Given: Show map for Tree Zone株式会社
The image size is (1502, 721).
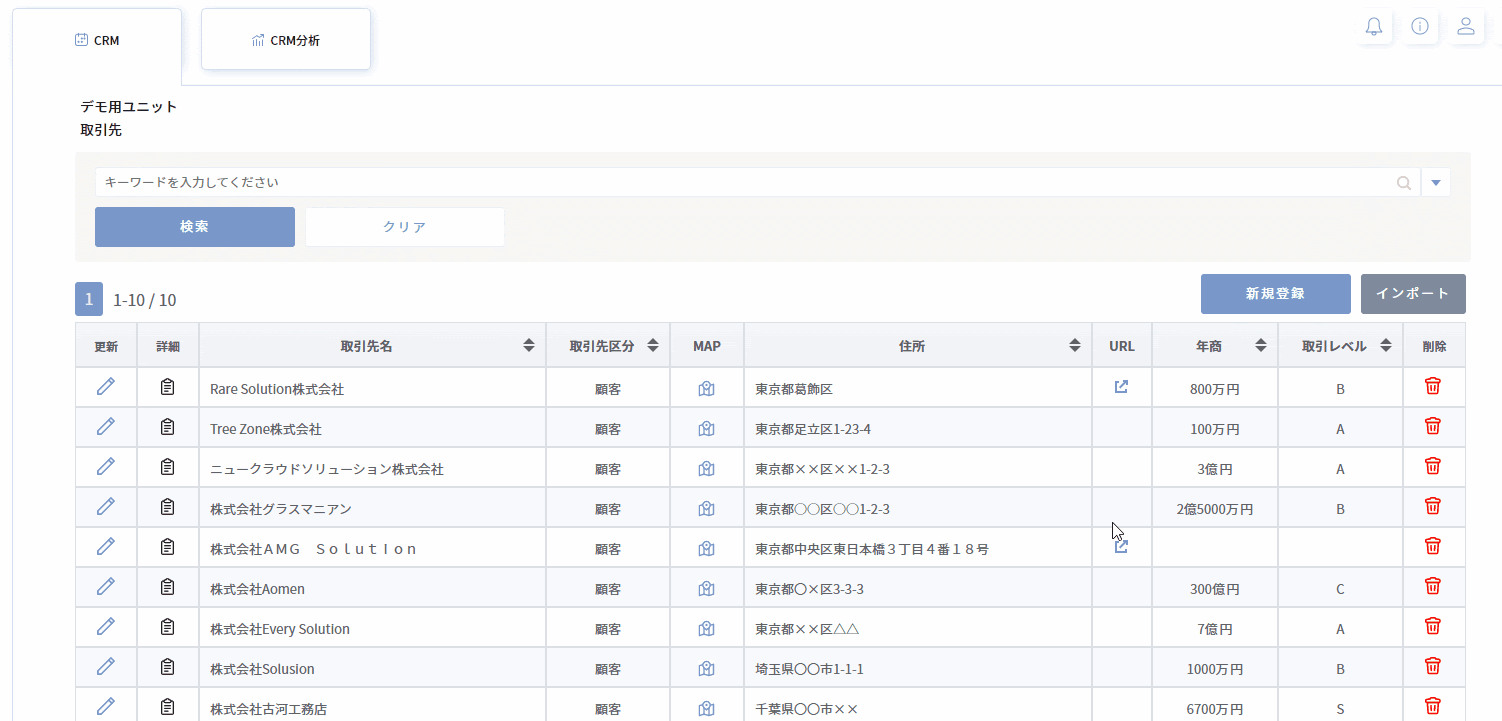Looking at the screenshot, I should tap(707, 429).
